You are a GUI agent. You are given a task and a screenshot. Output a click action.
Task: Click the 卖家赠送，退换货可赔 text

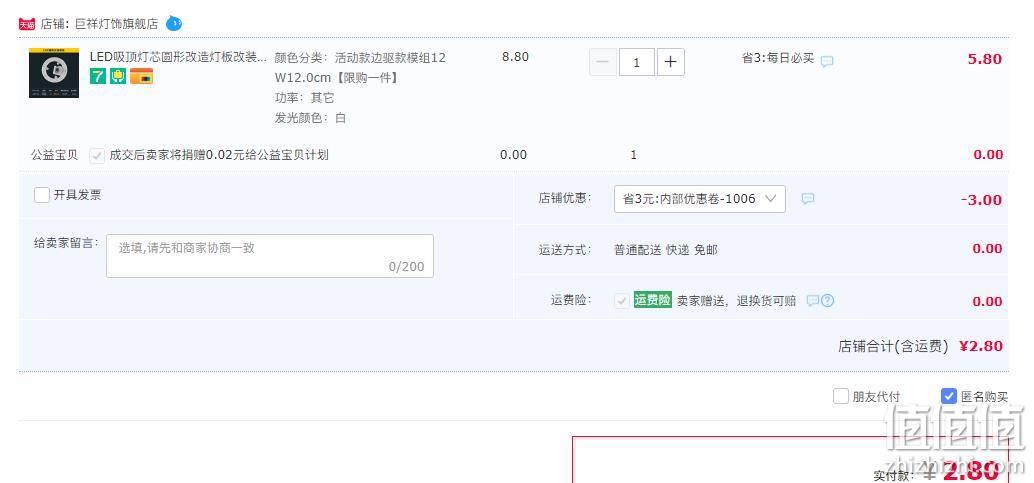pyautogui.click(x=737, y=301)
